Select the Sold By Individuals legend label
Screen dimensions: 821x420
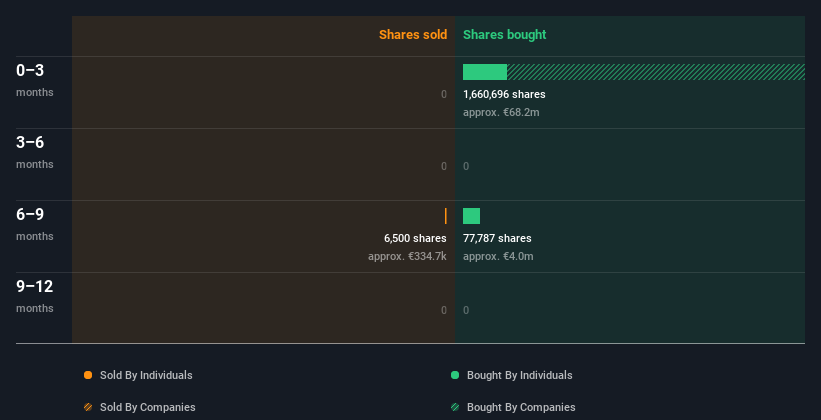pos(146,375)
